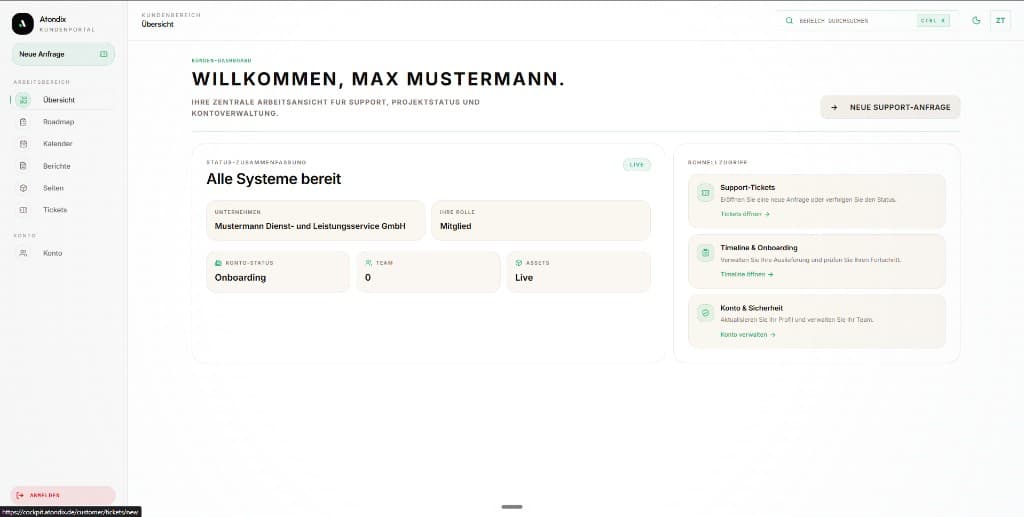Open the Timeline öffnen link

[x=747, y=274]
